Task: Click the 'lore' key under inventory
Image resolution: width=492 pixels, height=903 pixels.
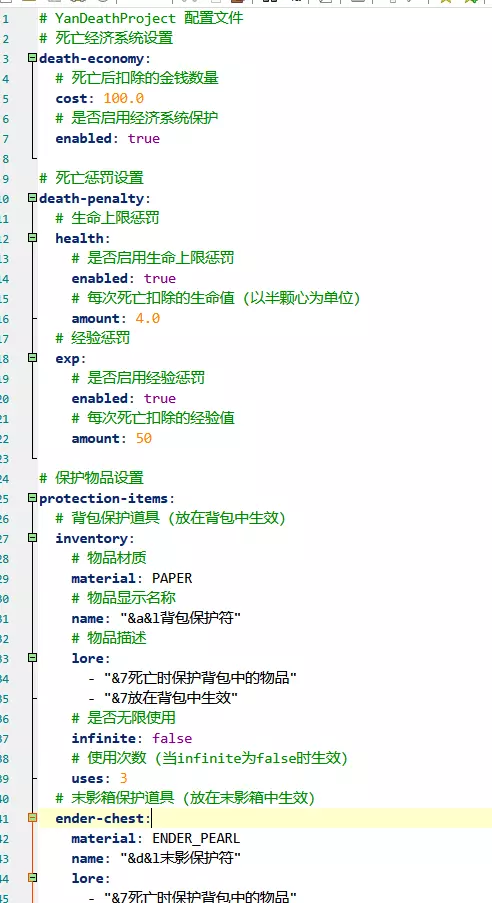Action: (90, 658)
